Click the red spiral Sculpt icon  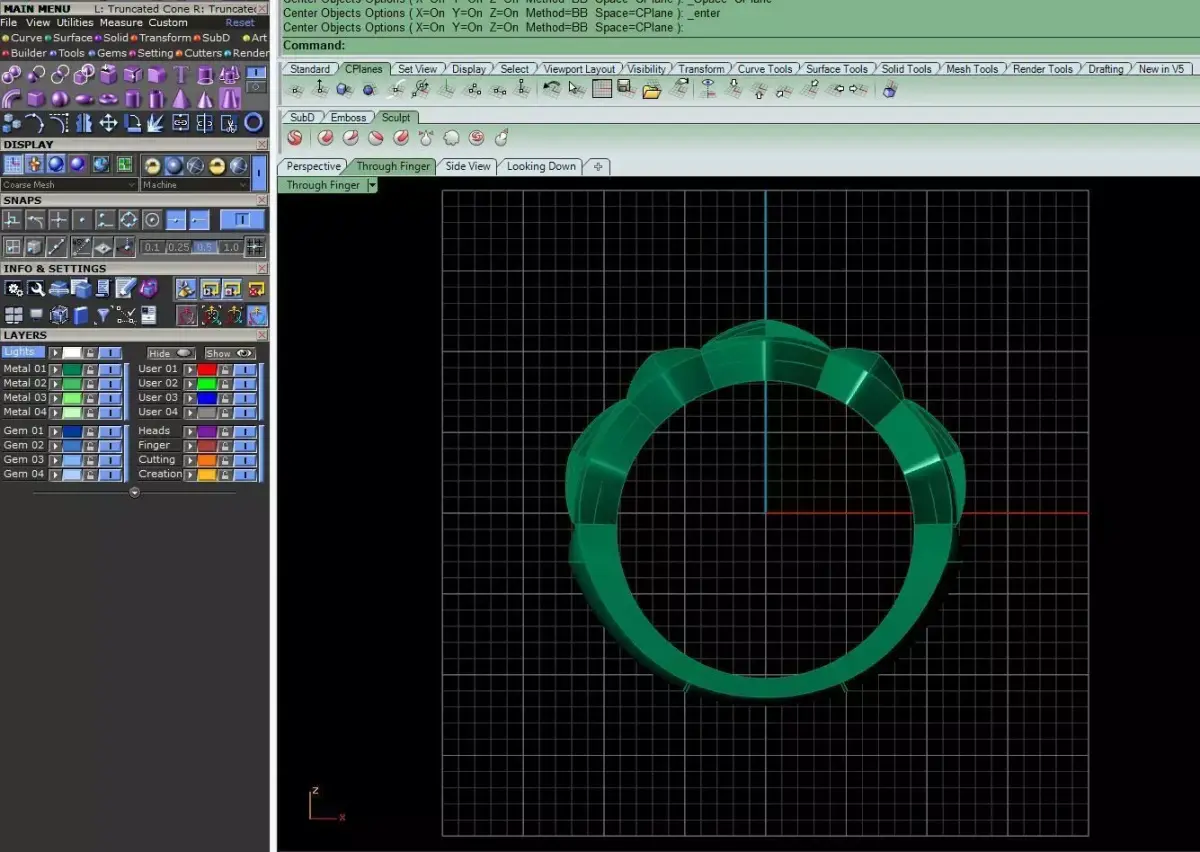point(476,138)
